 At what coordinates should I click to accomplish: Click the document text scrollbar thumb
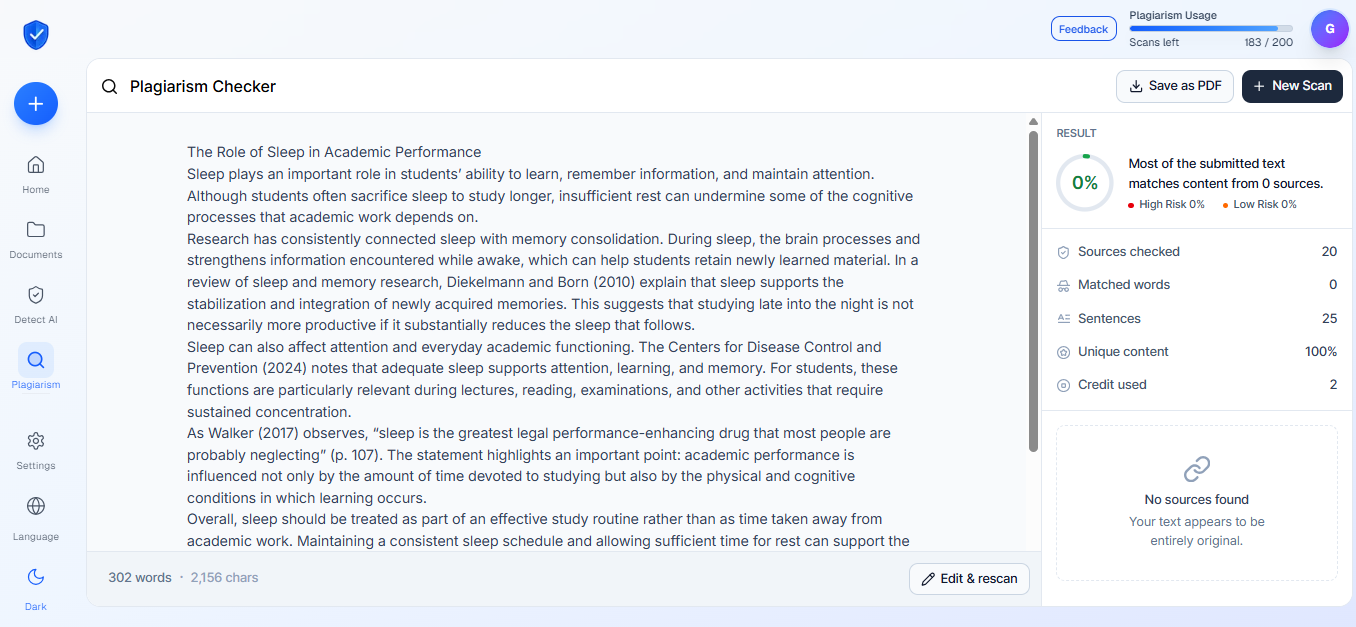1033,290
